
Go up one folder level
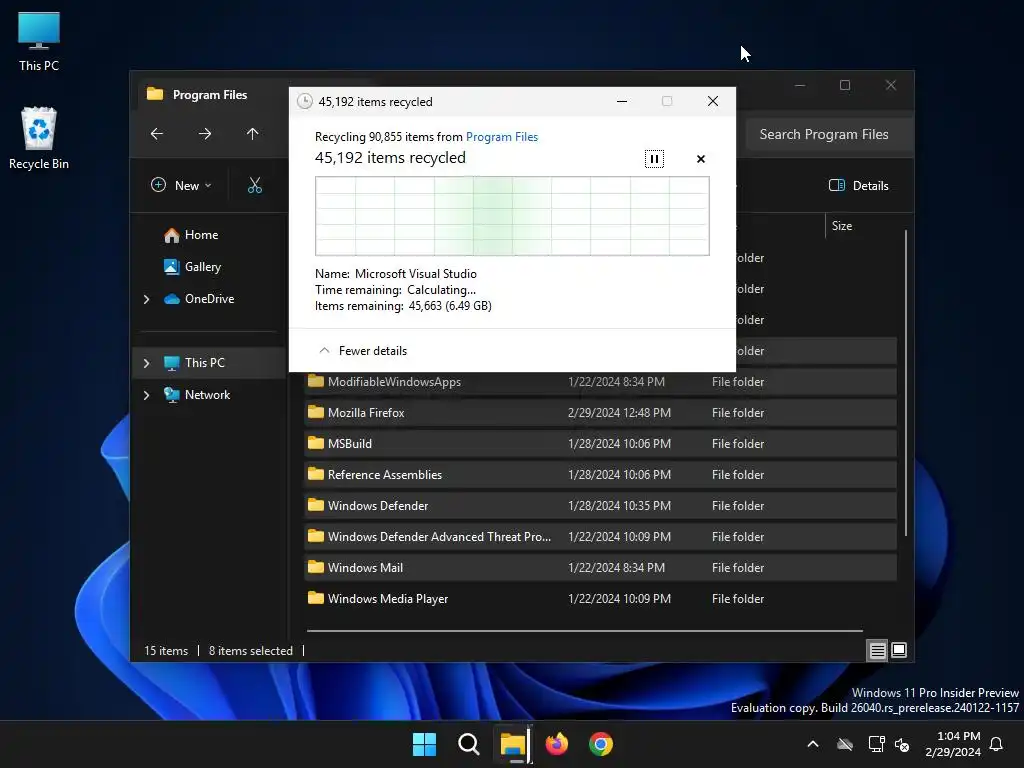tap(253, 134)
